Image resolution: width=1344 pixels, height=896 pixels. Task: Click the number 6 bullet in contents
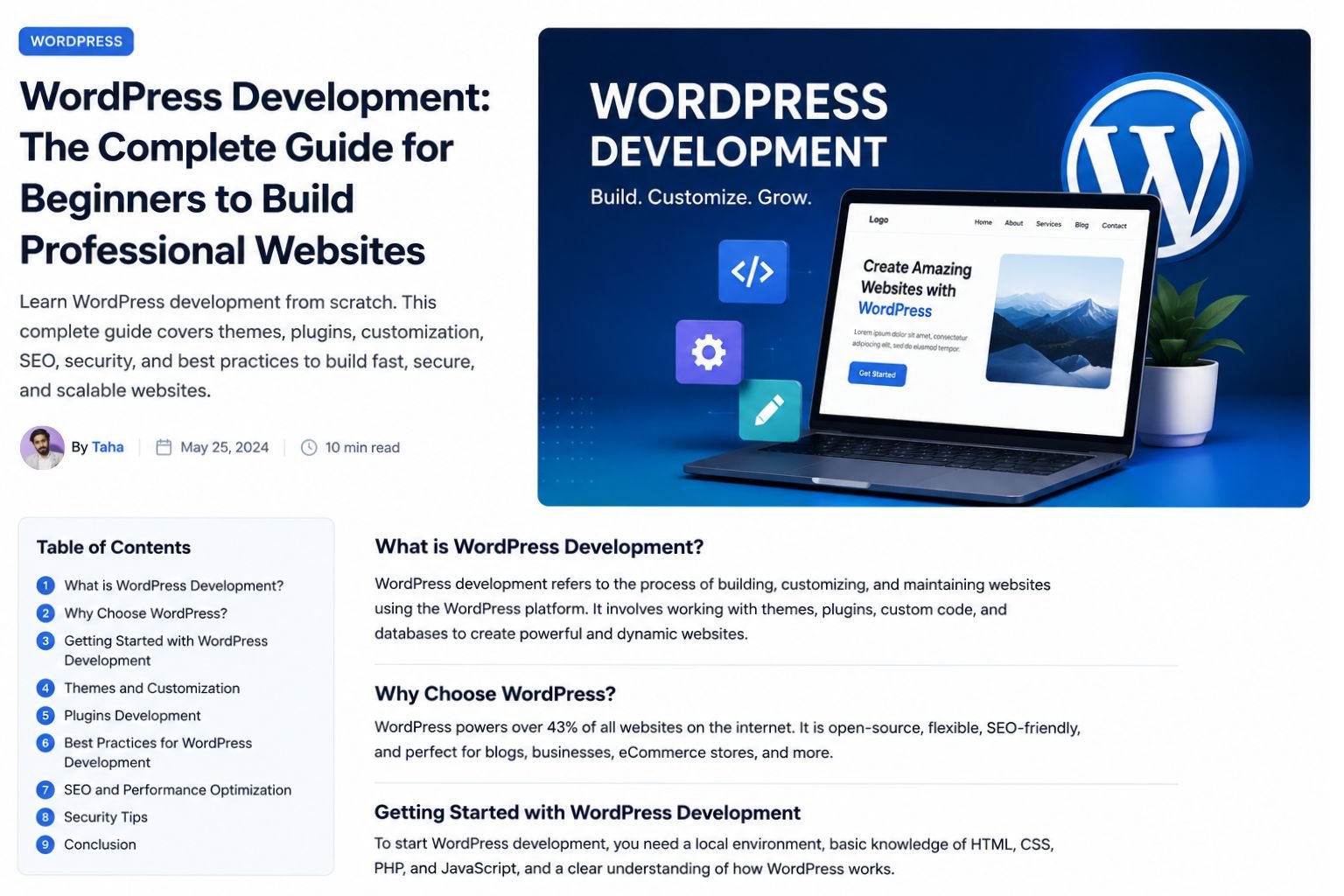point(45,743)
